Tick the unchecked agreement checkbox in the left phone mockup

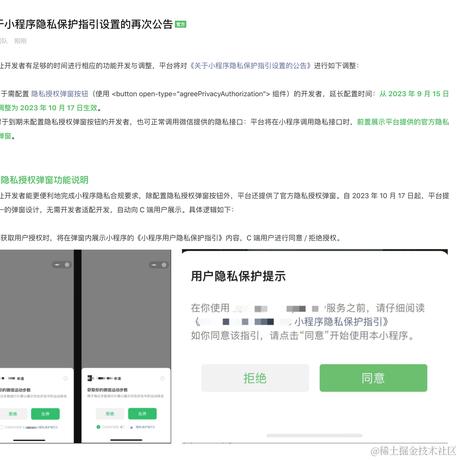coord(2,427)
